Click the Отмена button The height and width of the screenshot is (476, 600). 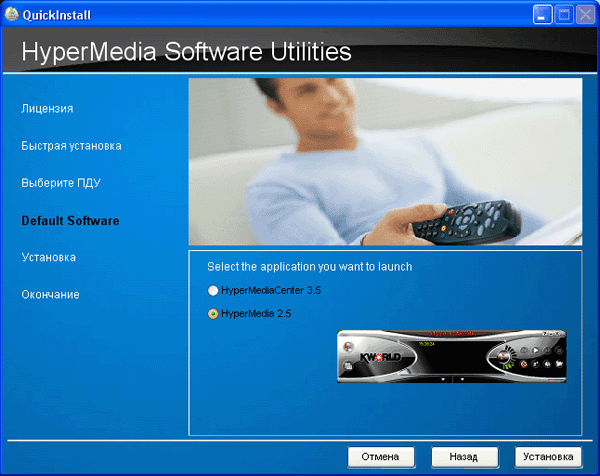(381, 457)
